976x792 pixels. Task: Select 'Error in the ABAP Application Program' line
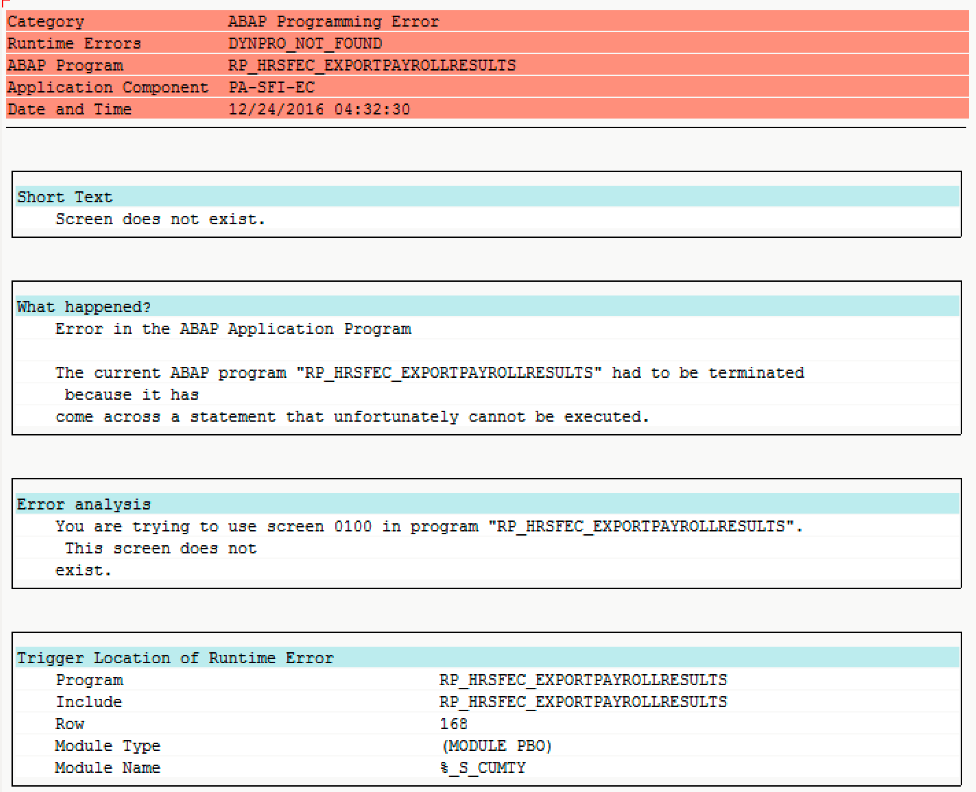pyautogui.click(x=233, y=329)
